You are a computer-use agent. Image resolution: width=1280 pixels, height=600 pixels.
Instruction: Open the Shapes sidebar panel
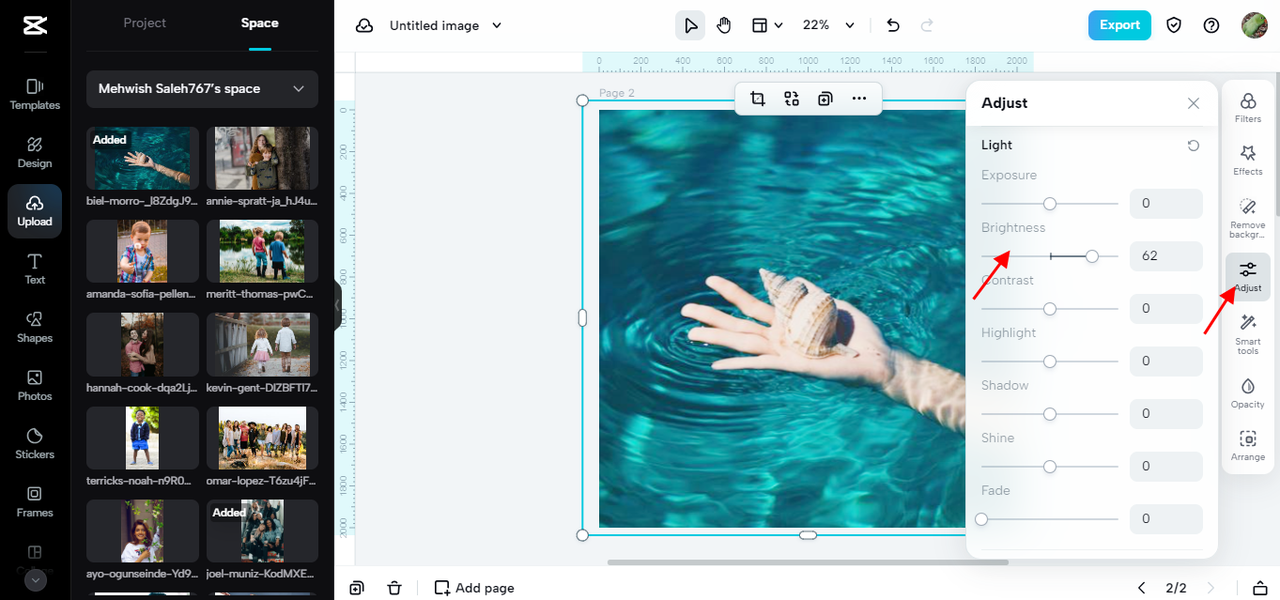pos(35,327)
